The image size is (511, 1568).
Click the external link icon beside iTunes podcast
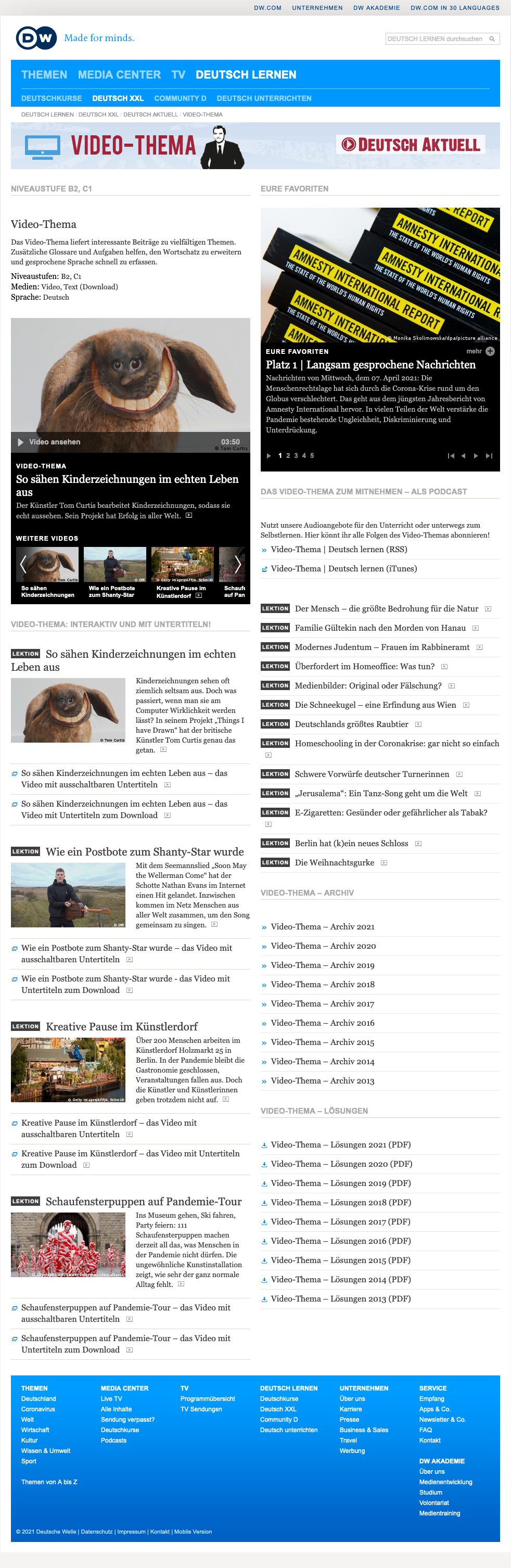point(264,570)
